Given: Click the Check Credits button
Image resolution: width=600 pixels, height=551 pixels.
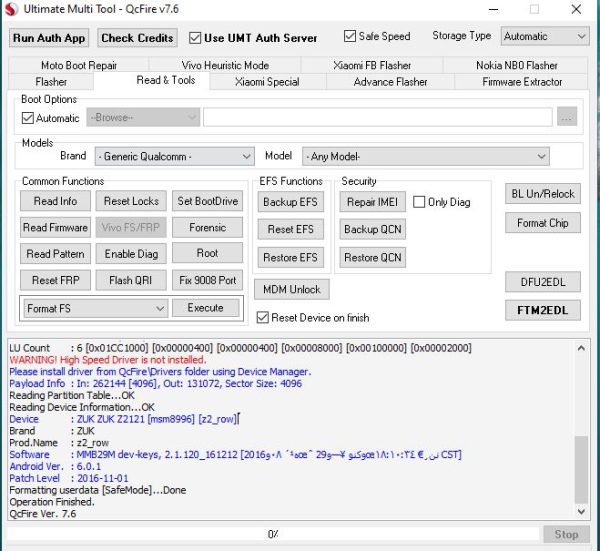Looking at the screenshot, I should [137, 38].
